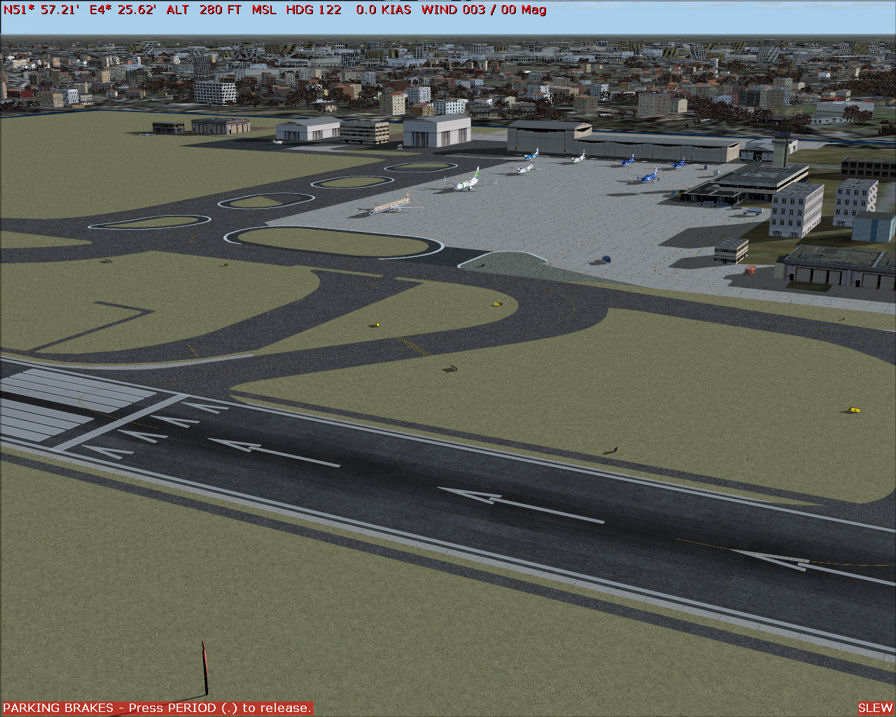Image resolution: width=896 pixels, height=717 pixels.
Task: Click the WIND 003 / 00 Mag readout
Action: (483, 10)
